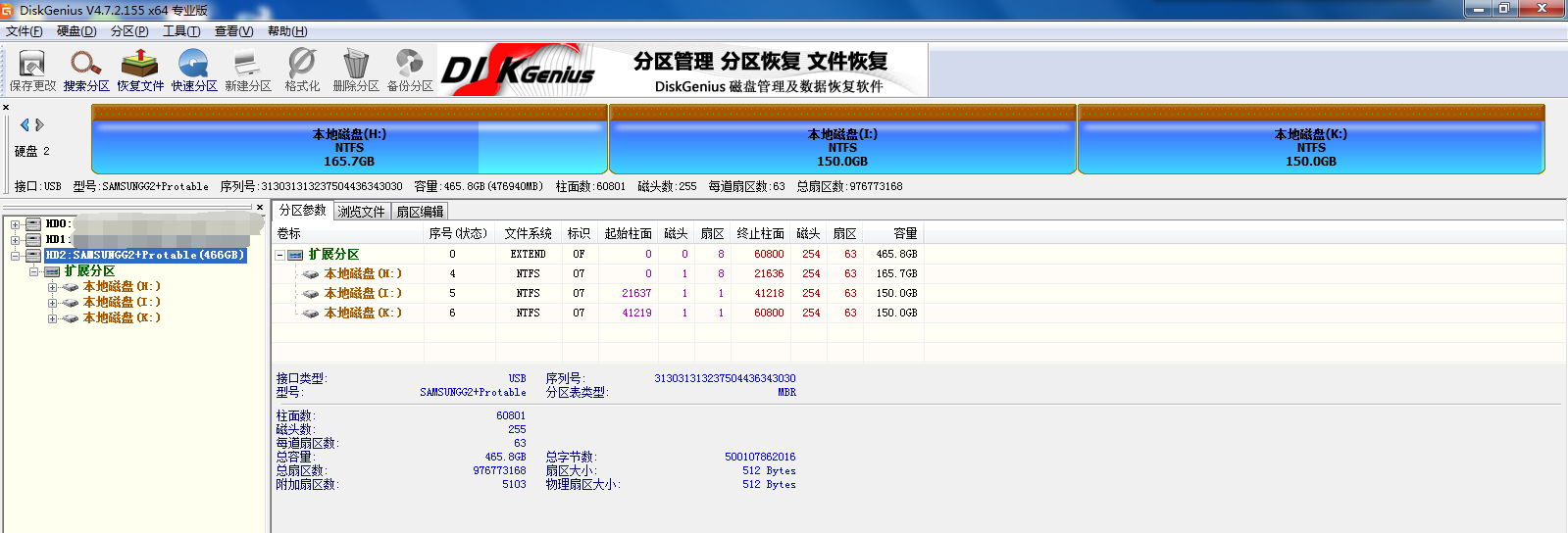Expand local disk (H:) in tree

tap(52, 287)
